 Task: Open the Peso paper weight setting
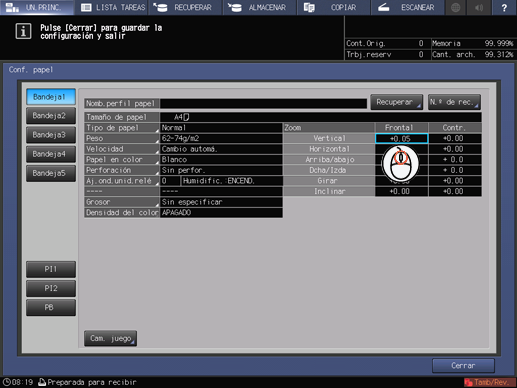122,138
